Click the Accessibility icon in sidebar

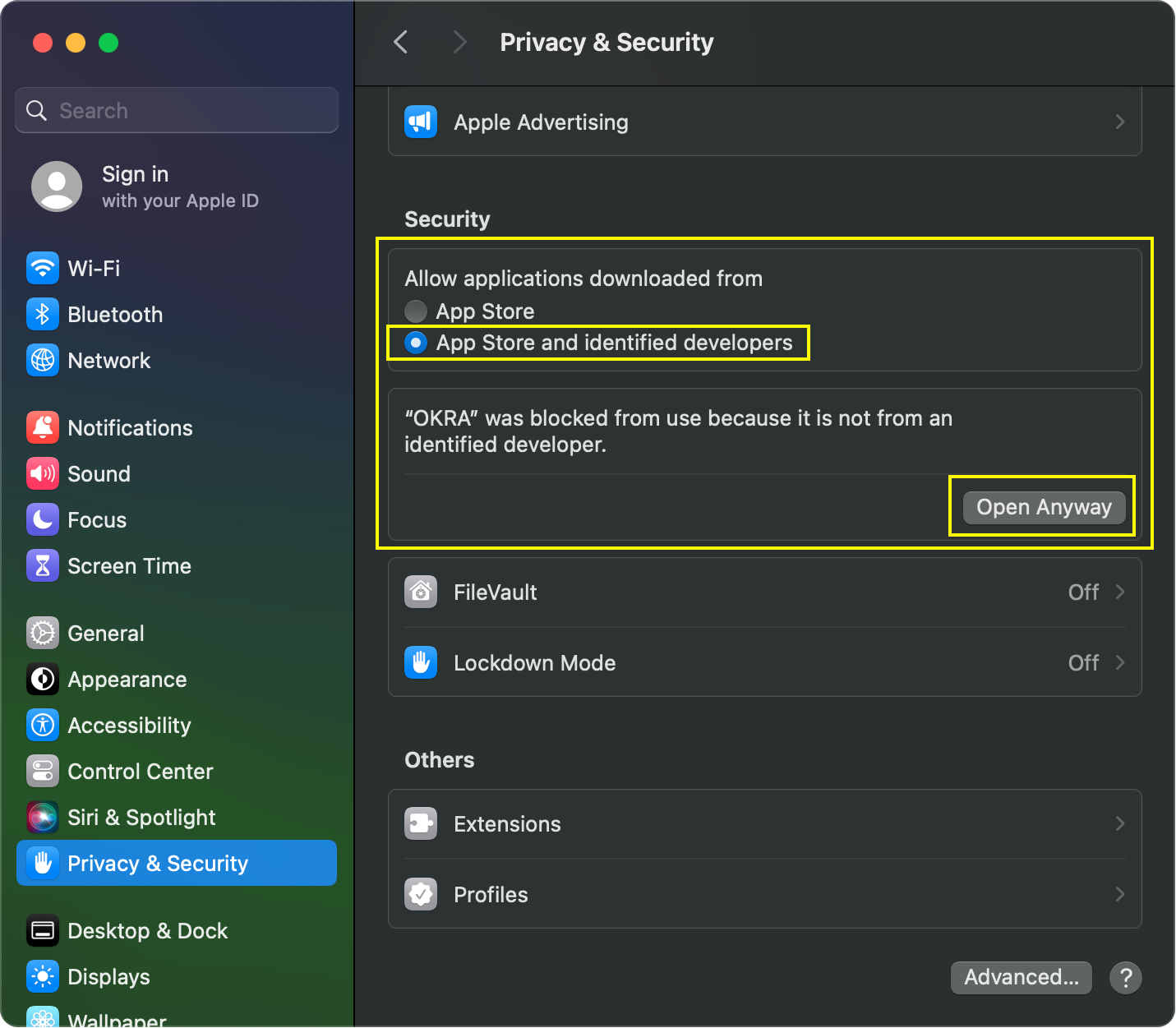point(43,725)
